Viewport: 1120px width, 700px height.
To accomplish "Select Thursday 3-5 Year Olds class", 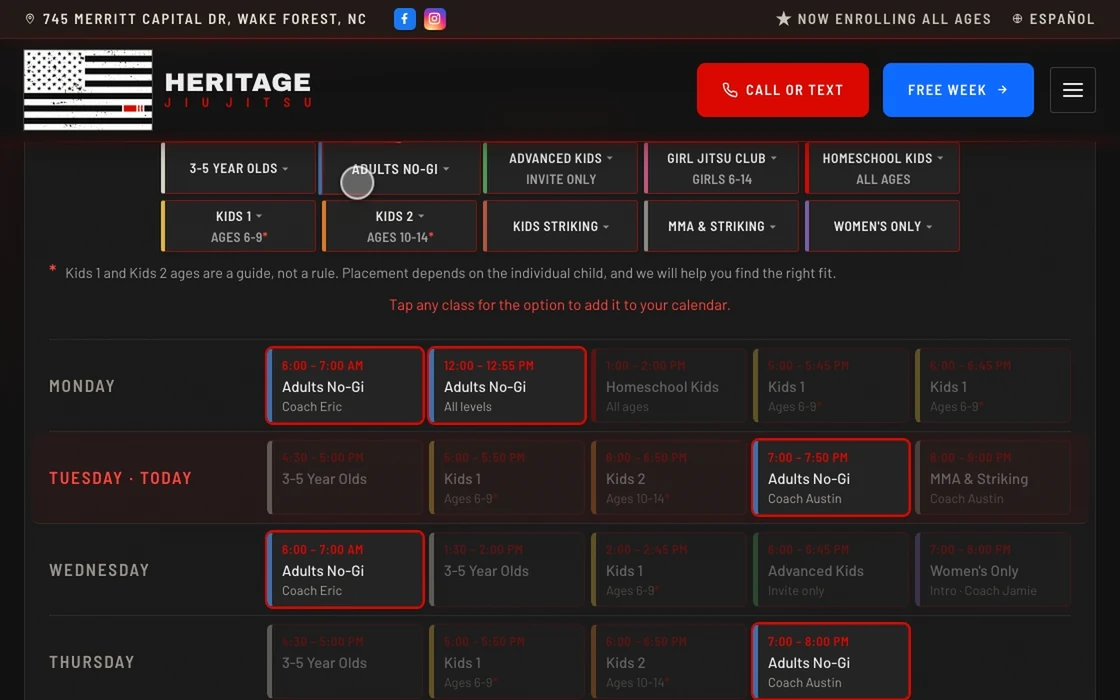I will 345,661.
